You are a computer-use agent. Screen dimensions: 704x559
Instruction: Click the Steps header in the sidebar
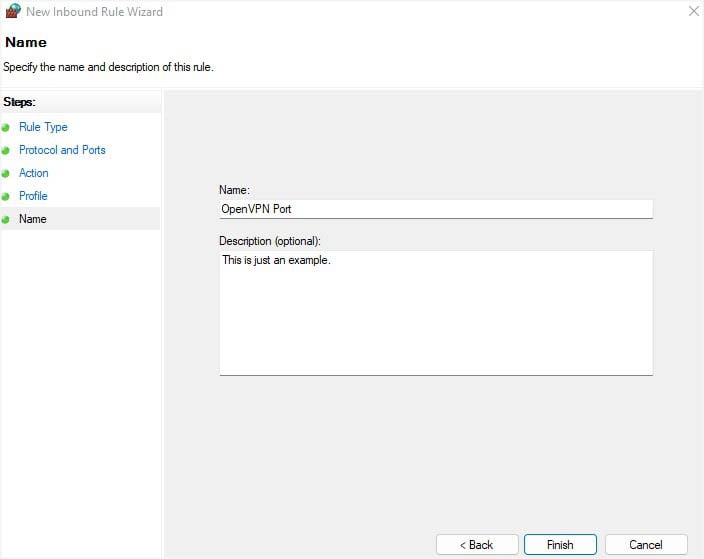pos(20,102)
